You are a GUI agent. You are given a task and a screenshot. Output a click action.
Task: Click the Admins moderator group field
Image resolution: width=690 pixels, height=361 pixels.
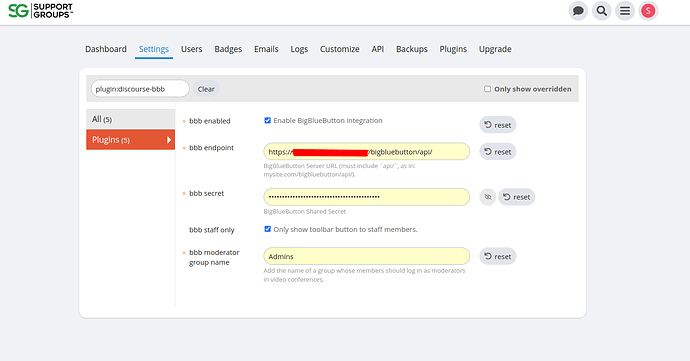[367, 256]
